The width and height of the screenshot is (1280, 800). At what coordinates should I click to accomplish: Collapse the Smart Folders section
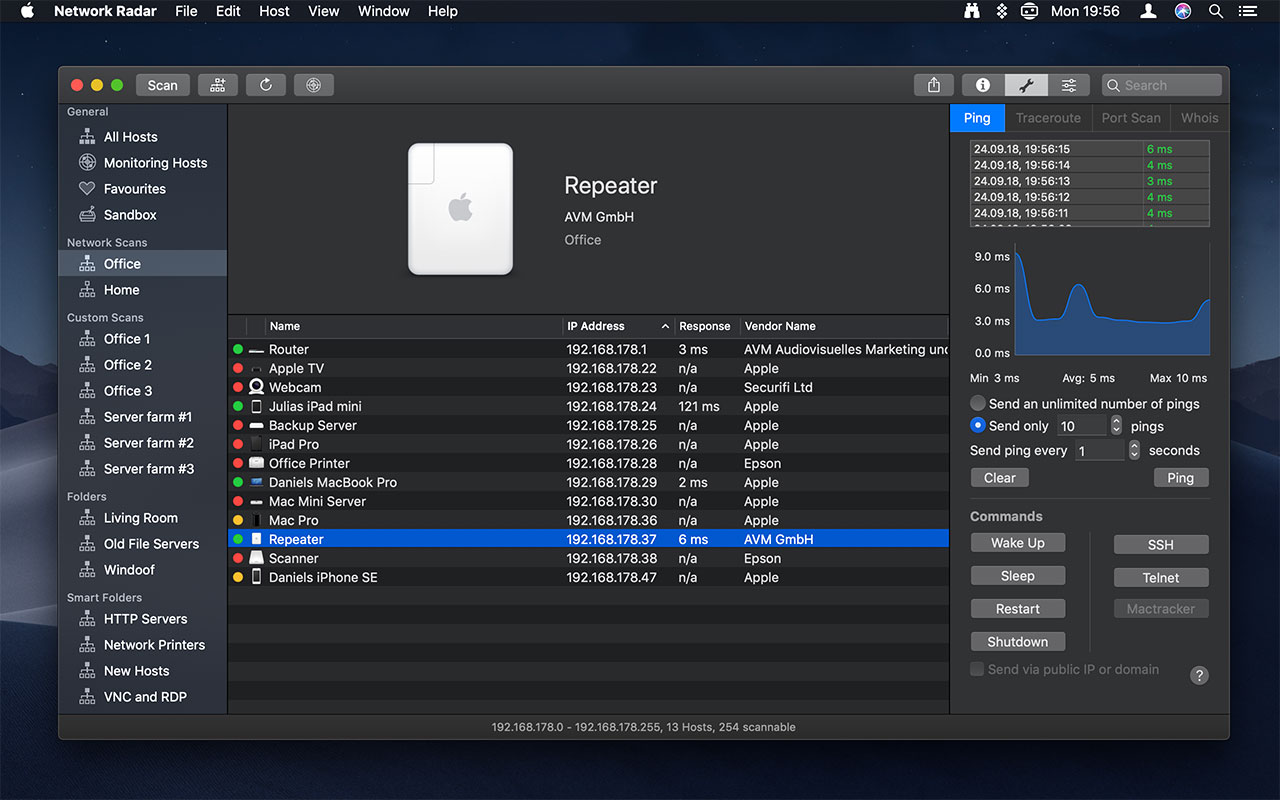coord(105,597)
